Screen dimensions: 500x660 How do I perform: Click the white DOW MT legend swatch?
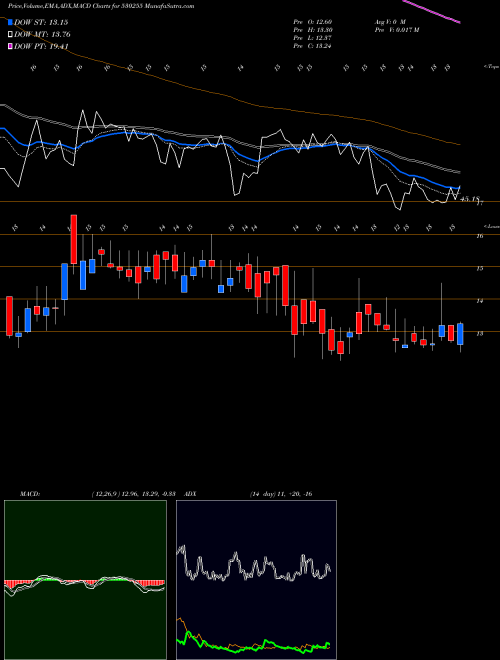[10, 35]
